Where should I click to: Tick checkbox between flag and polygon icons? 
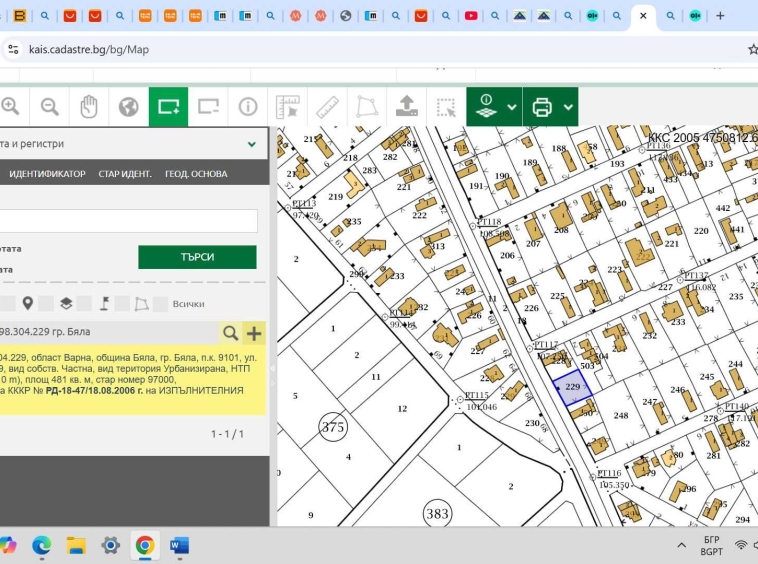pyautogui.click(x=122, y=304)
